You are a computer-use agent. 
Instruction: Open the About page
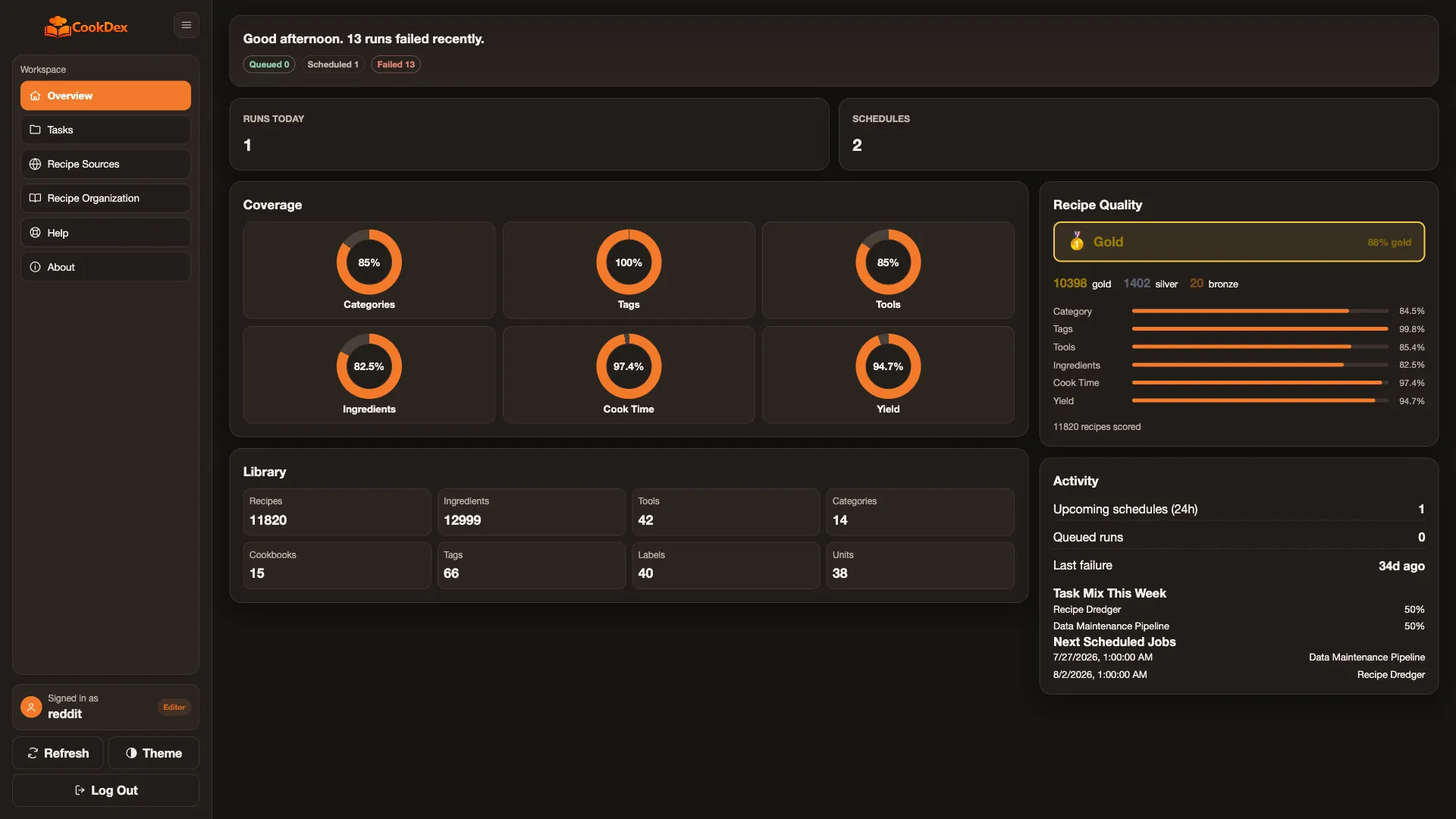pyautogui.click(x=105, y=267)
